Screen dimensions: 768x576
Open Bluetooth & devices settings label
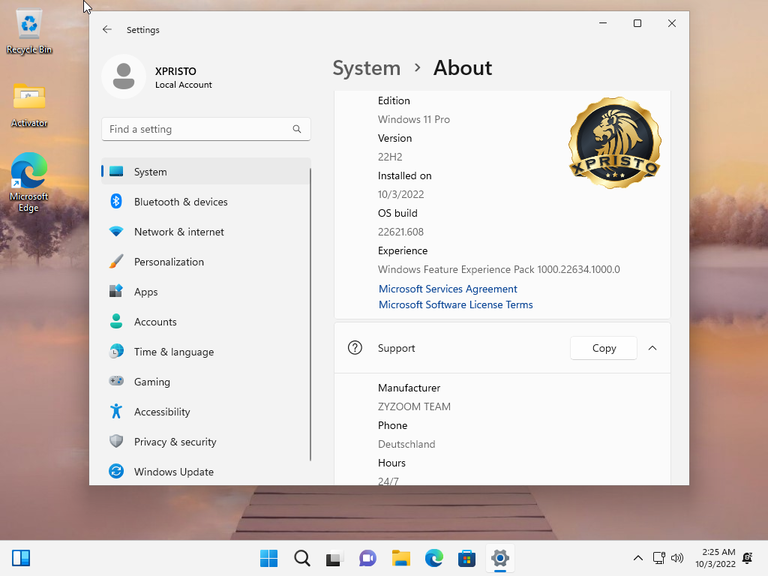tap(181, 202)
